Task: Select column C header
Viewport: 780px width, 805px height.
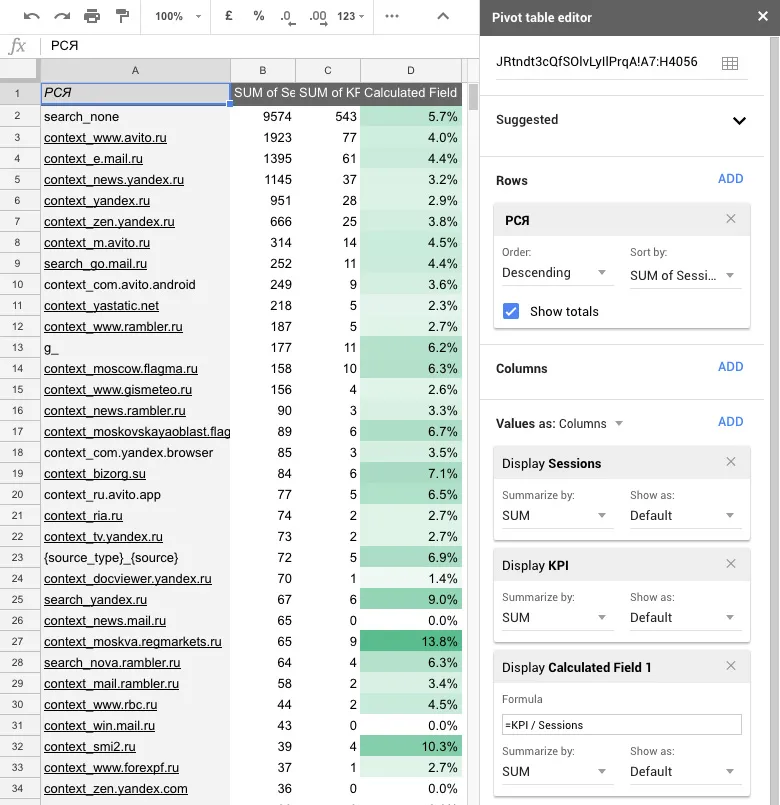Action: pos(328,70)
